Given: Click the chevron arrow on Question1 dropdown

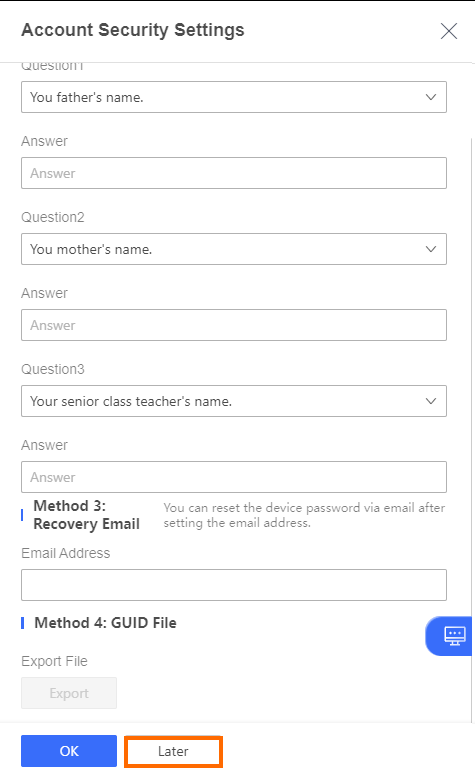Looking at the screenshot, I should pos(431,97).
